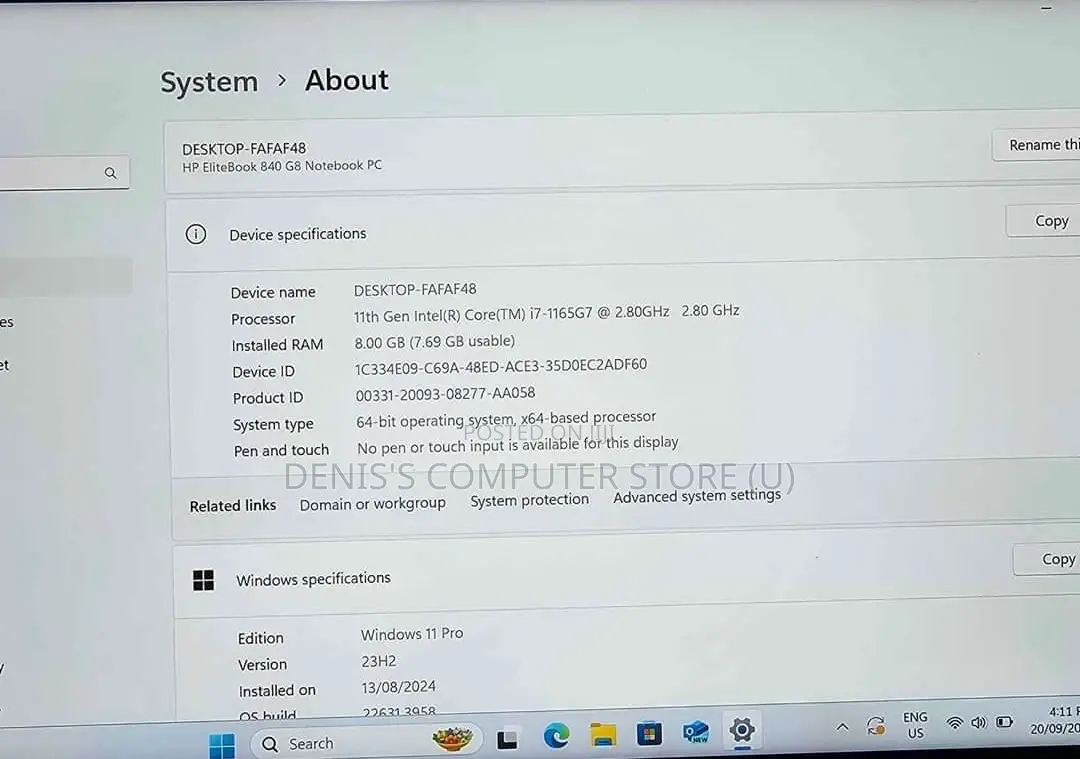Collapse the Windows specifications section header
This screenshot has height=759, width=1080.
pyautogui.click(x=627, y=574)
